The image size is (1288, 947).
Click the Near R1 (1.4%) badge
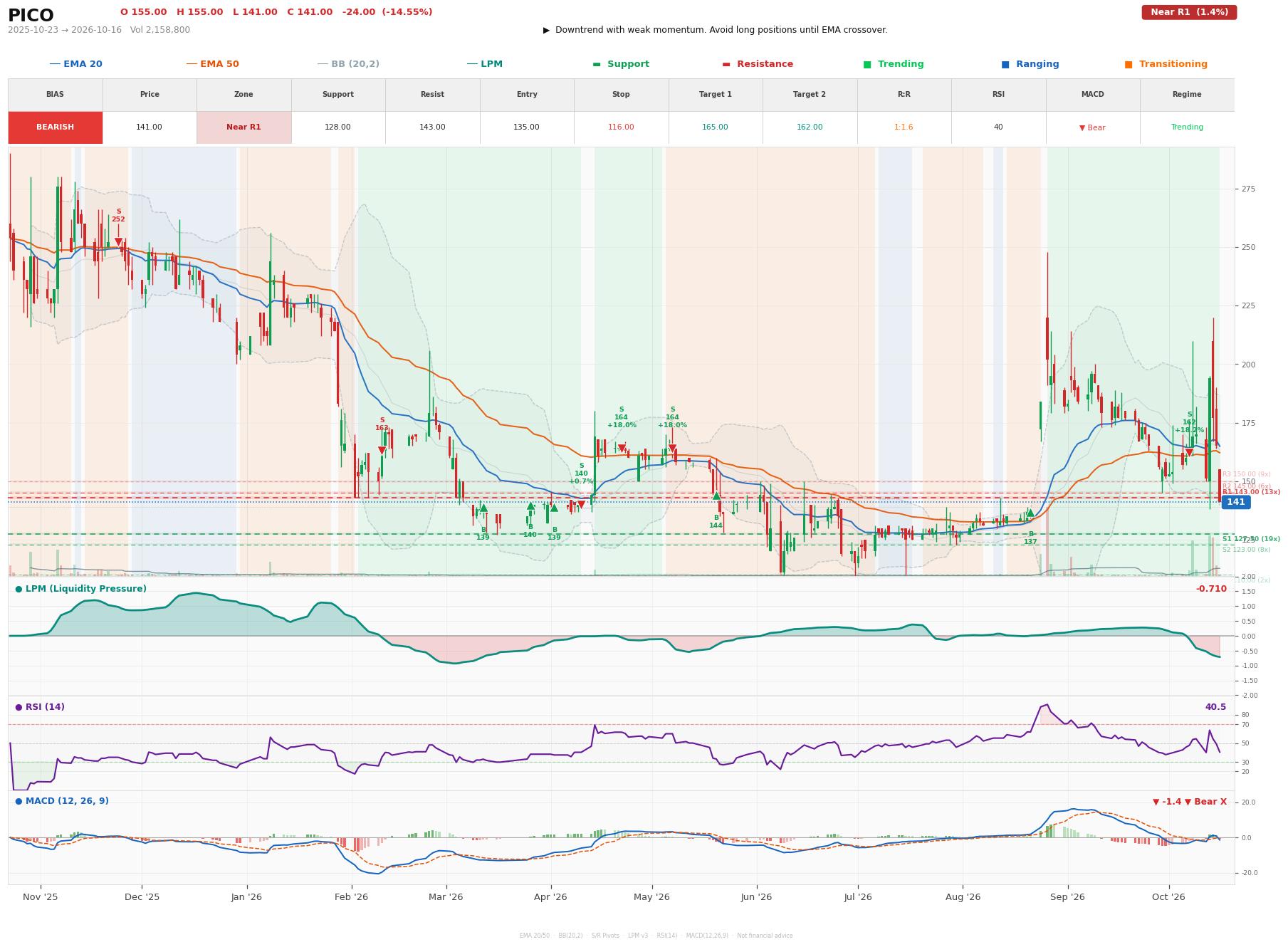pos(1189,12)
